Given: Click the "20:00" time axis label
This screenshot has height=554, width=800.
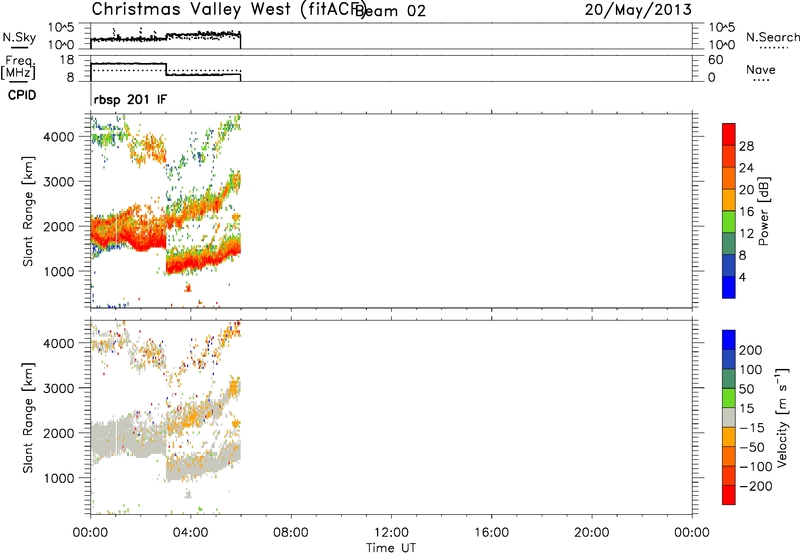Looking at the screenshot, I should 591,533.
